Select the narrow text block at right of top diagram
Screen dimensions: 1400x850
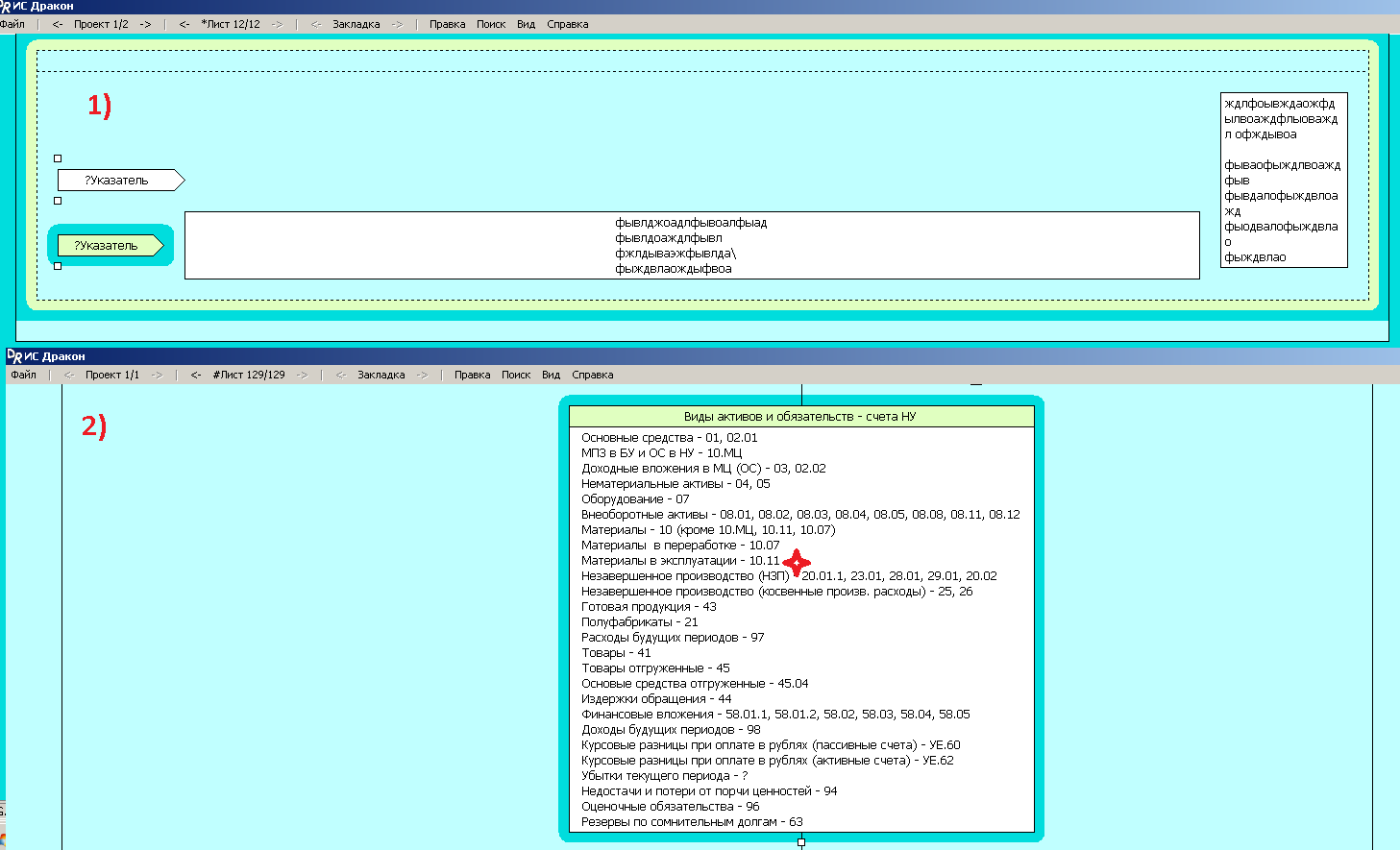coord(1283,180)
